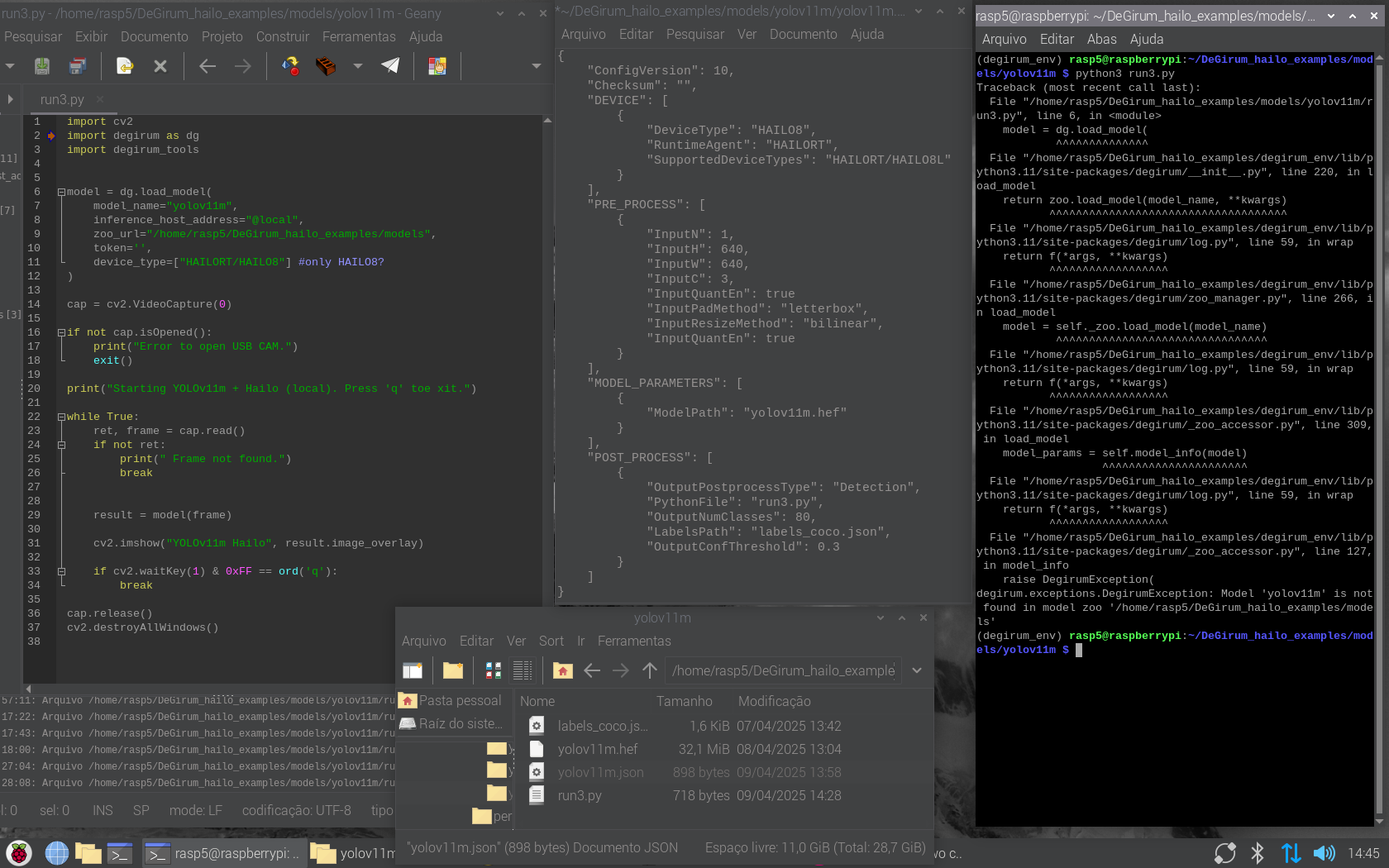Click the Revert/reload document icon in Geany
This screenshot has height=868, width=1389.
125,66
